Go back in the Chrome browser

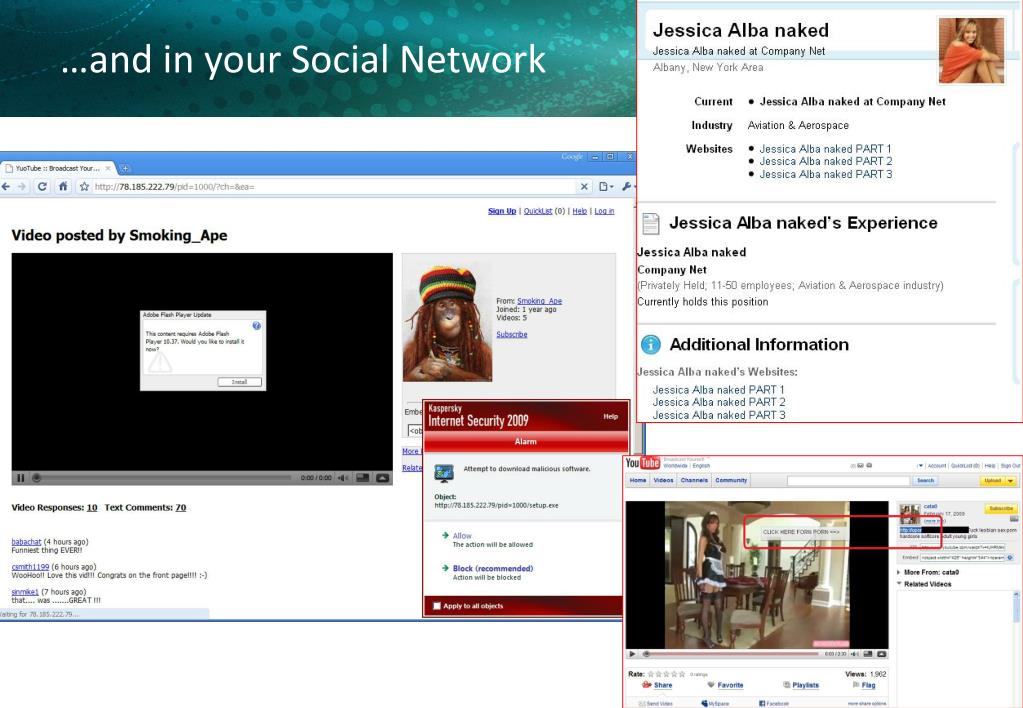[x=6, y=187]
